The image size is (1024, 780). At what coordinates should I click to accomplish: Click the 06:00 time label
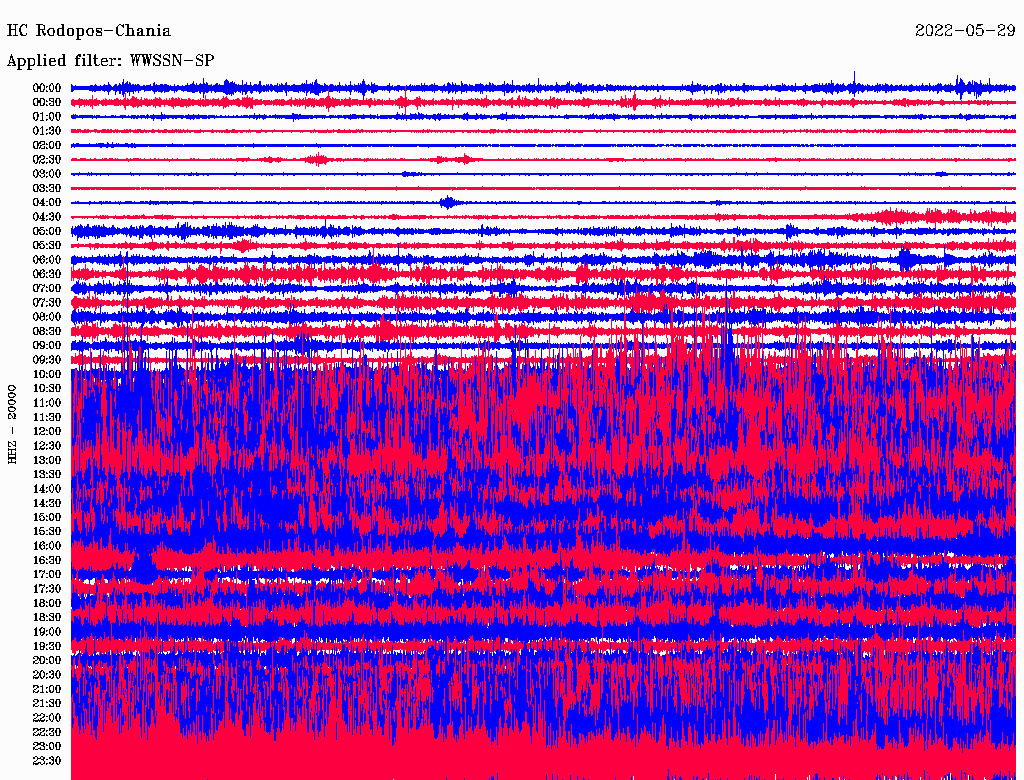coord(47,260)
